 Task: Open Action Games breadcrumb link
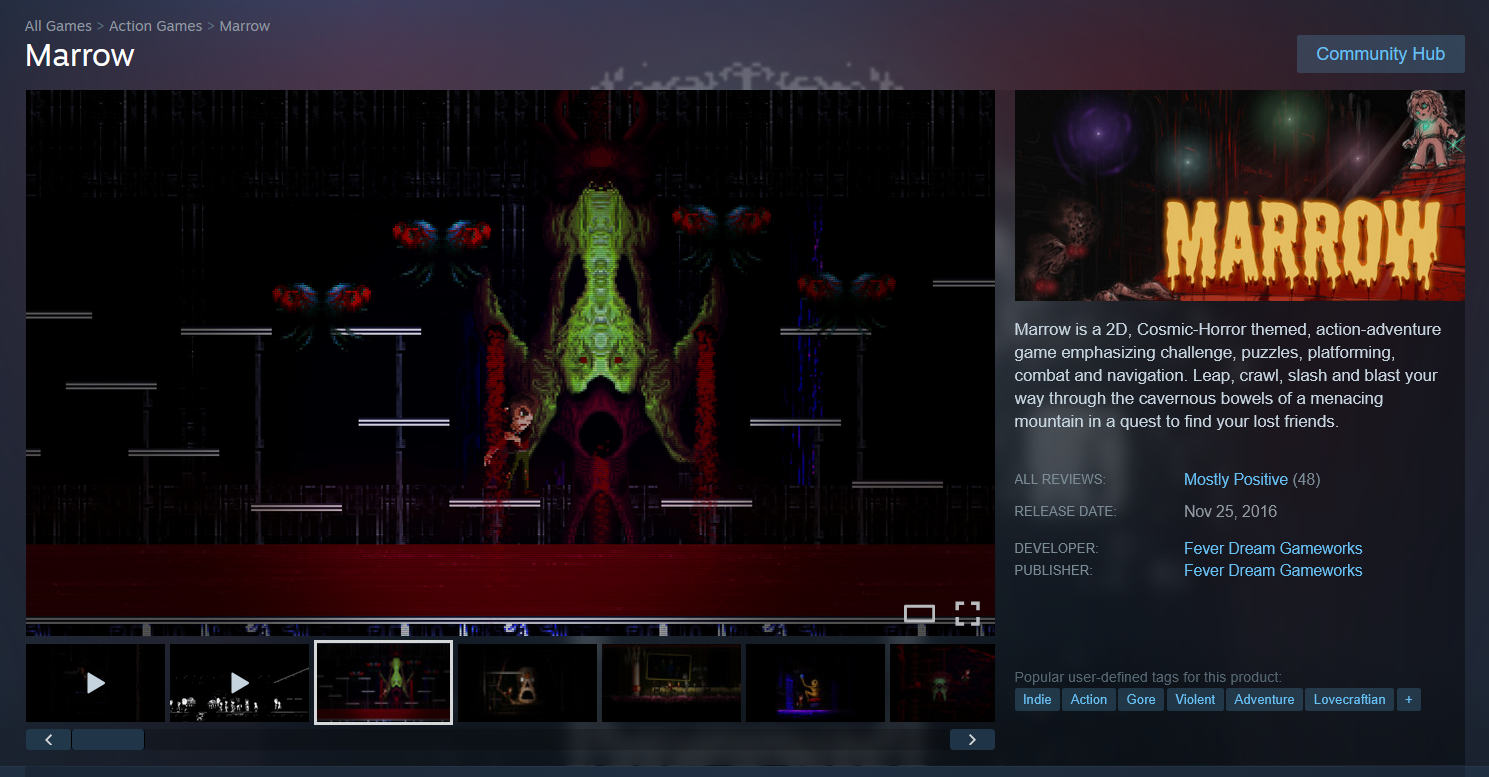[155, 26]
